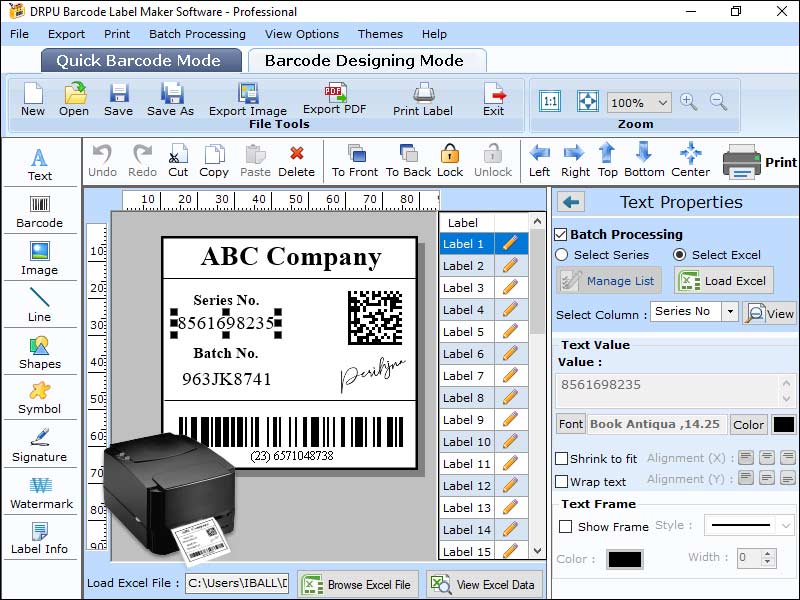Click the Lock icon in the toolbar
The width and height of the screenshot is (800, 600).
450,160
